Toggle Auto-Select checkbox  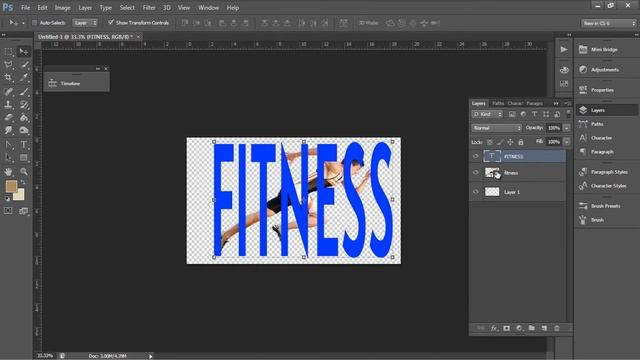(34, 23)
